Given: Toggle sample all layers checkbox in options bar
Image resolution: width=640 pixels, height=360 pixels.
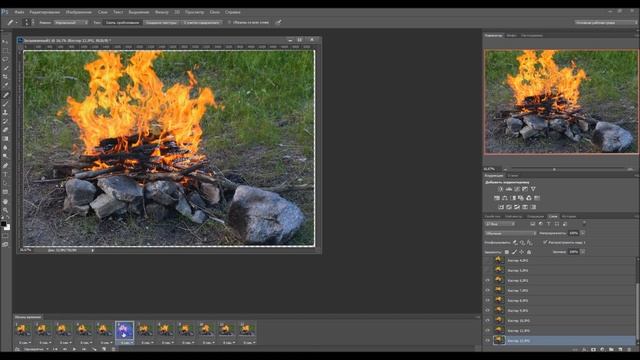Looking at the screenshot, I should click(229, 22).
